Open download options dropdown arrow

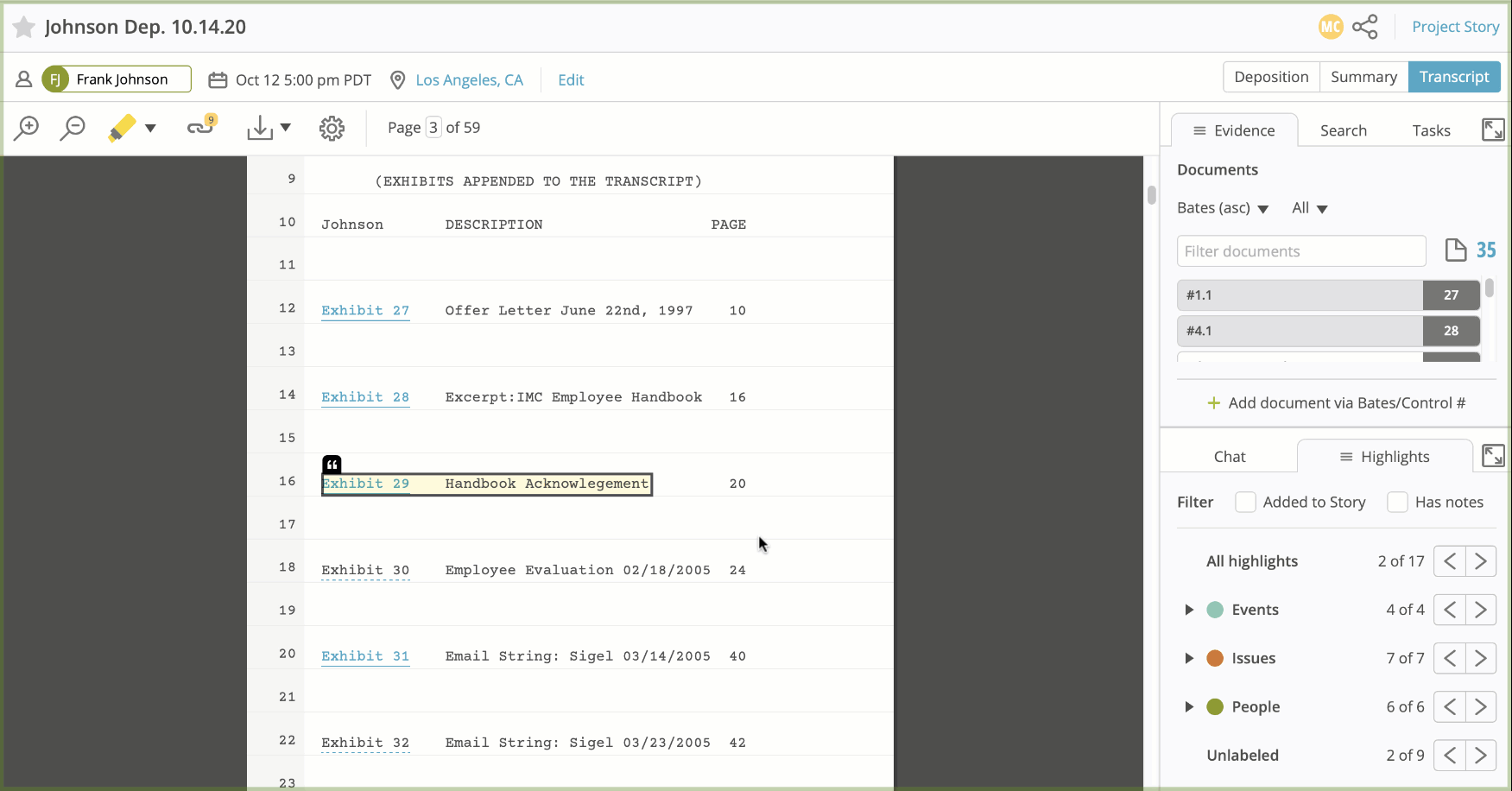click(286, 128)
